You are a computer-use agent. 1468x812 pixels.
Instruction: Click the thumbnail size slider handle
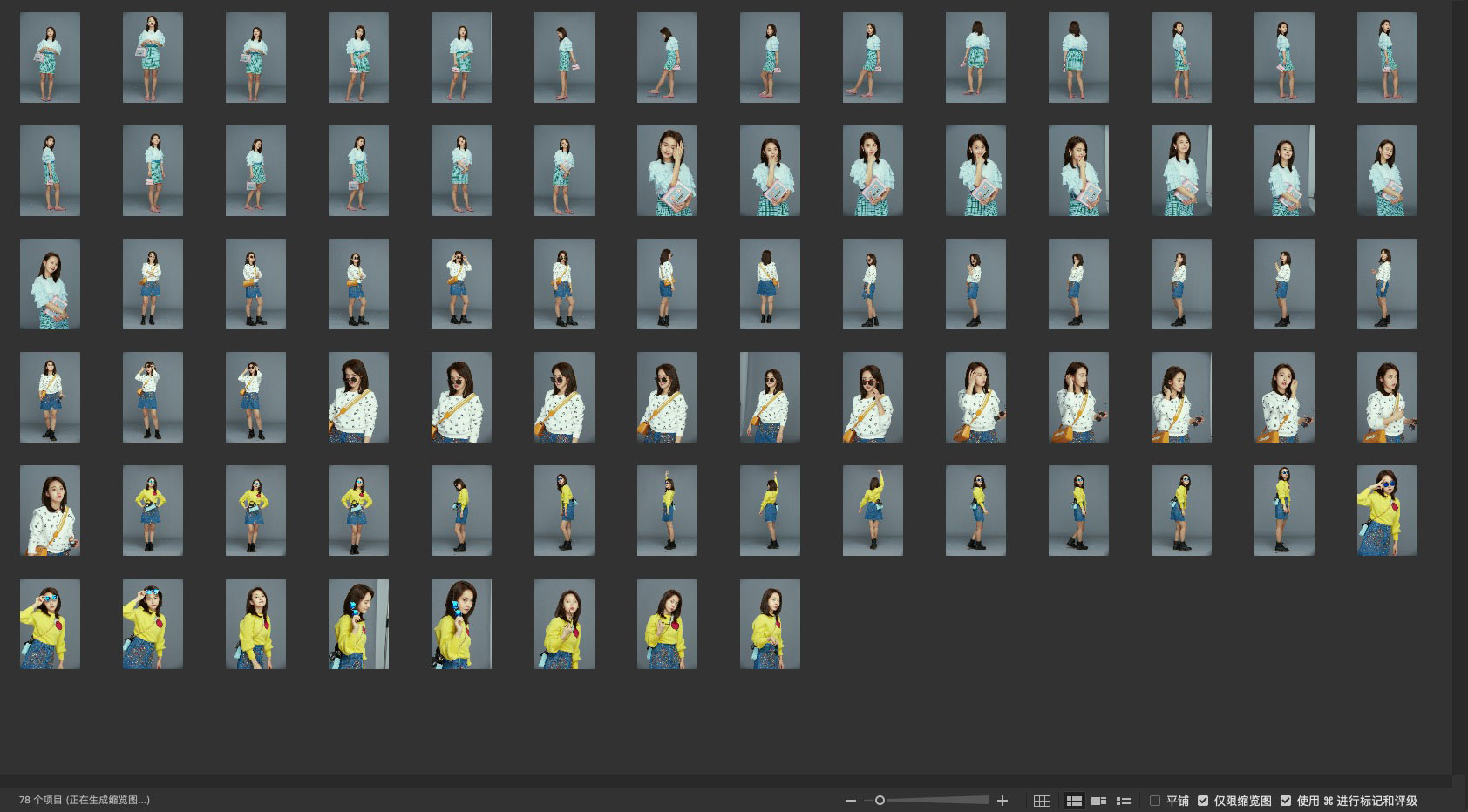pyautogui.click(x=880, y=801)
